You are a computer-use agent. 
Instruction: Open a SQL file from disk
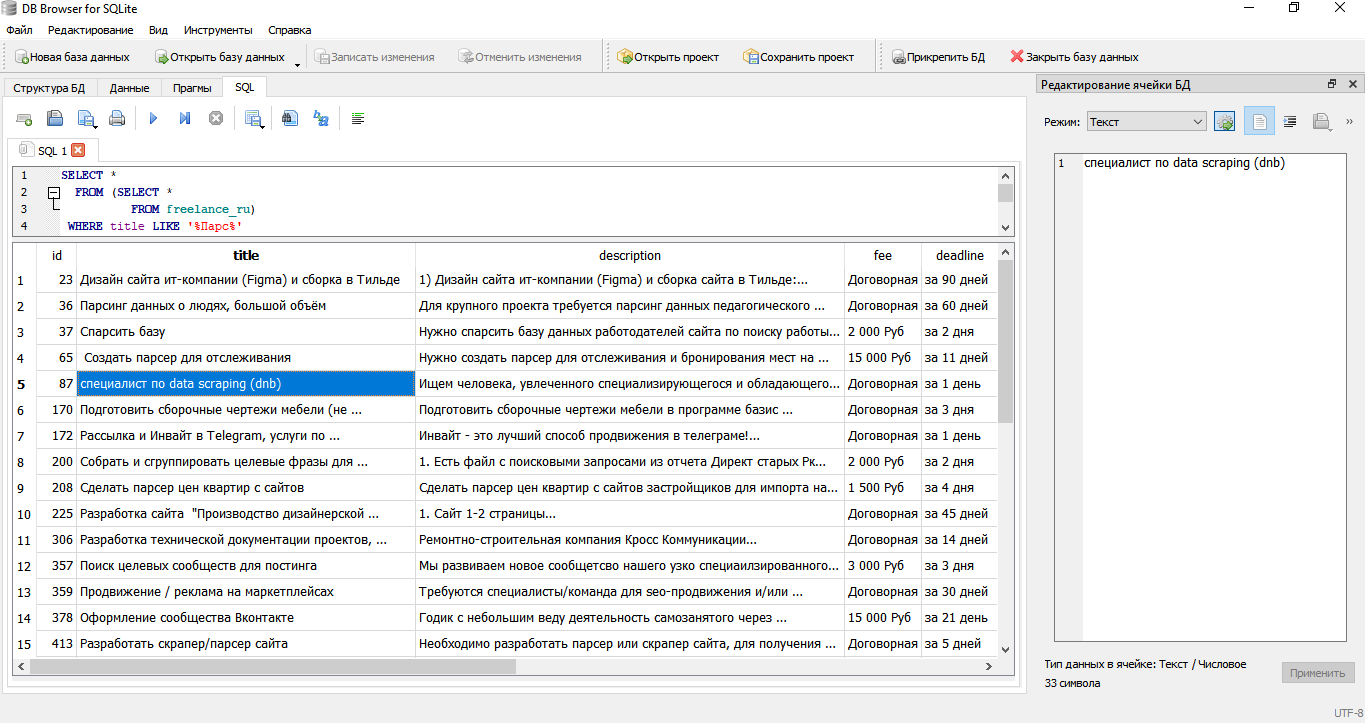click(x=55, y=118)
